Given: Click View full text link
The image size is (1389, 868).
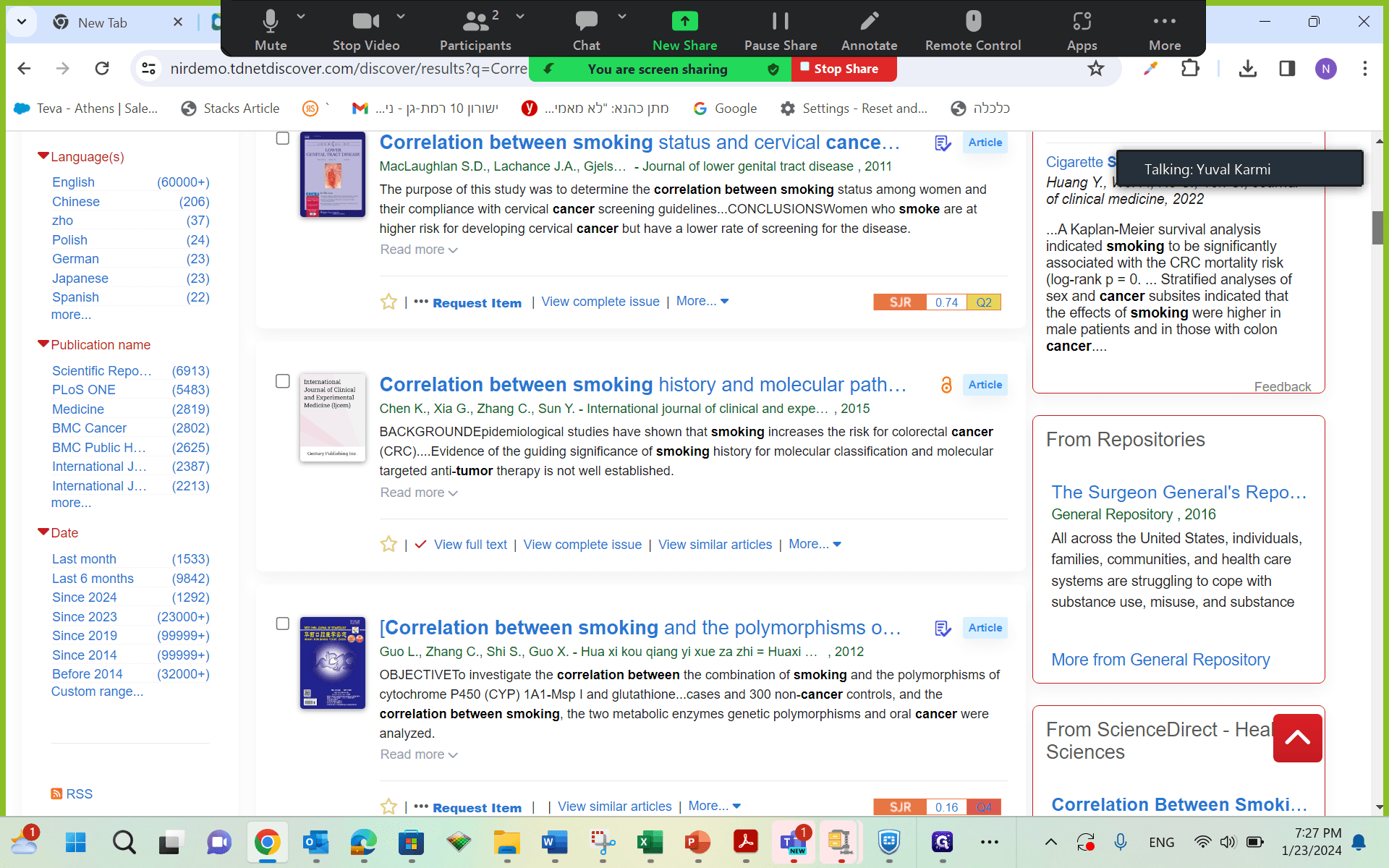Looking at the screenshot, I should tap(470, 545).
